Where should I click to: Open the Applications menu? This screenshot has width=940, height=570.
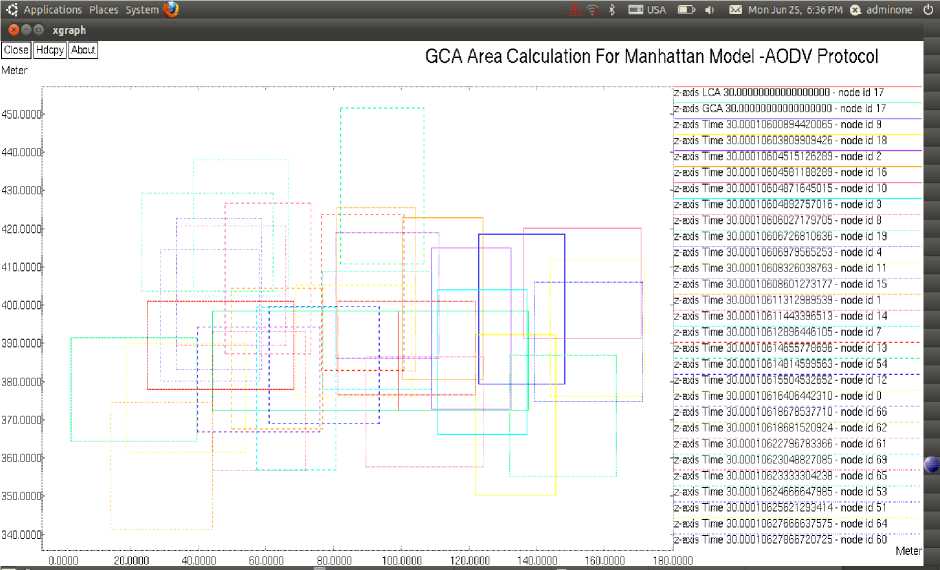click(x=52, y=10)
